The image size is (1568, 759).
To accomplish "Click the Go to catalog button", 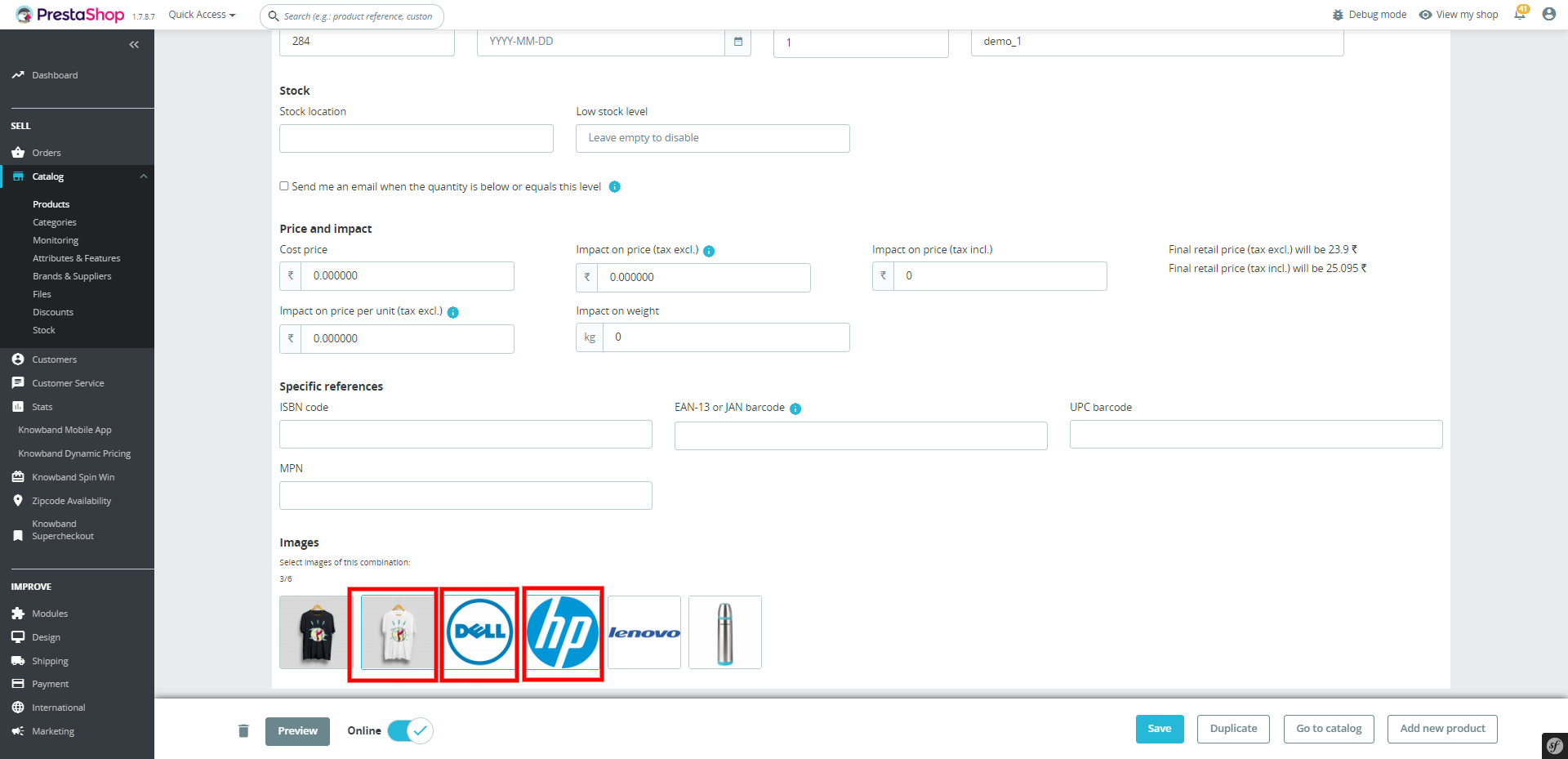I will pyautogui.click(x=1329, y=729).
